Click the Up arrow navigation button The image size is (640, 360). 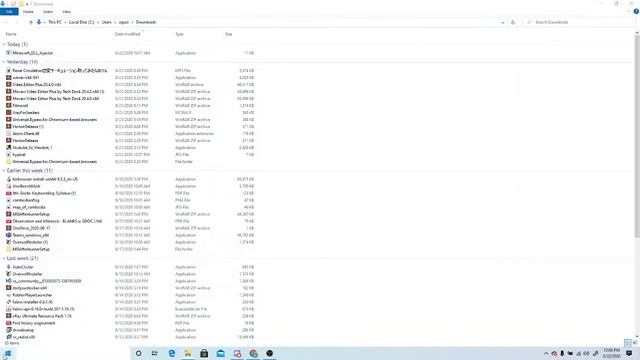click(31, 22)
